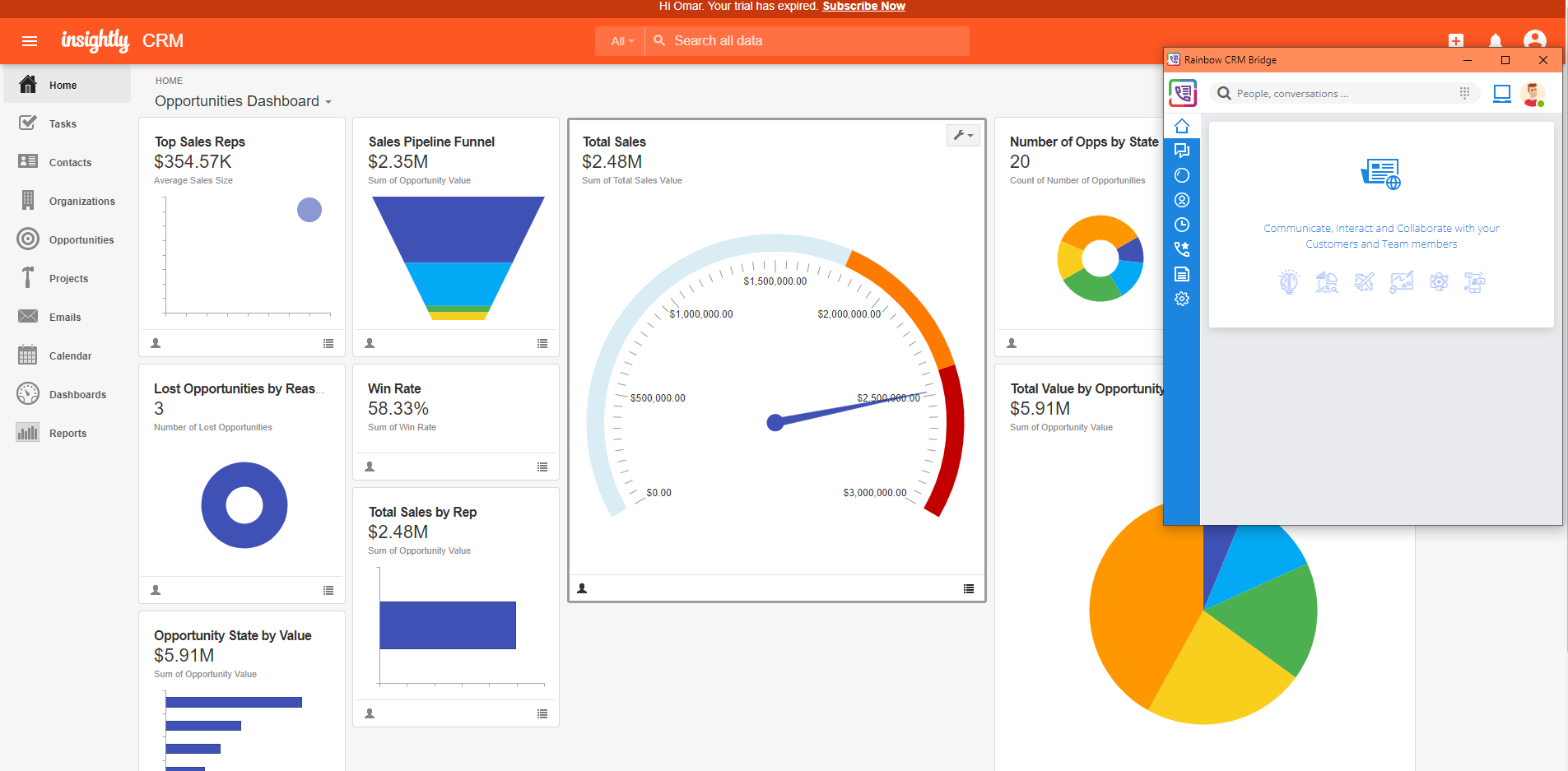Open Rainbow settings gear icon
Viewport: 1568px width, 771px height.
[1182, 299]
